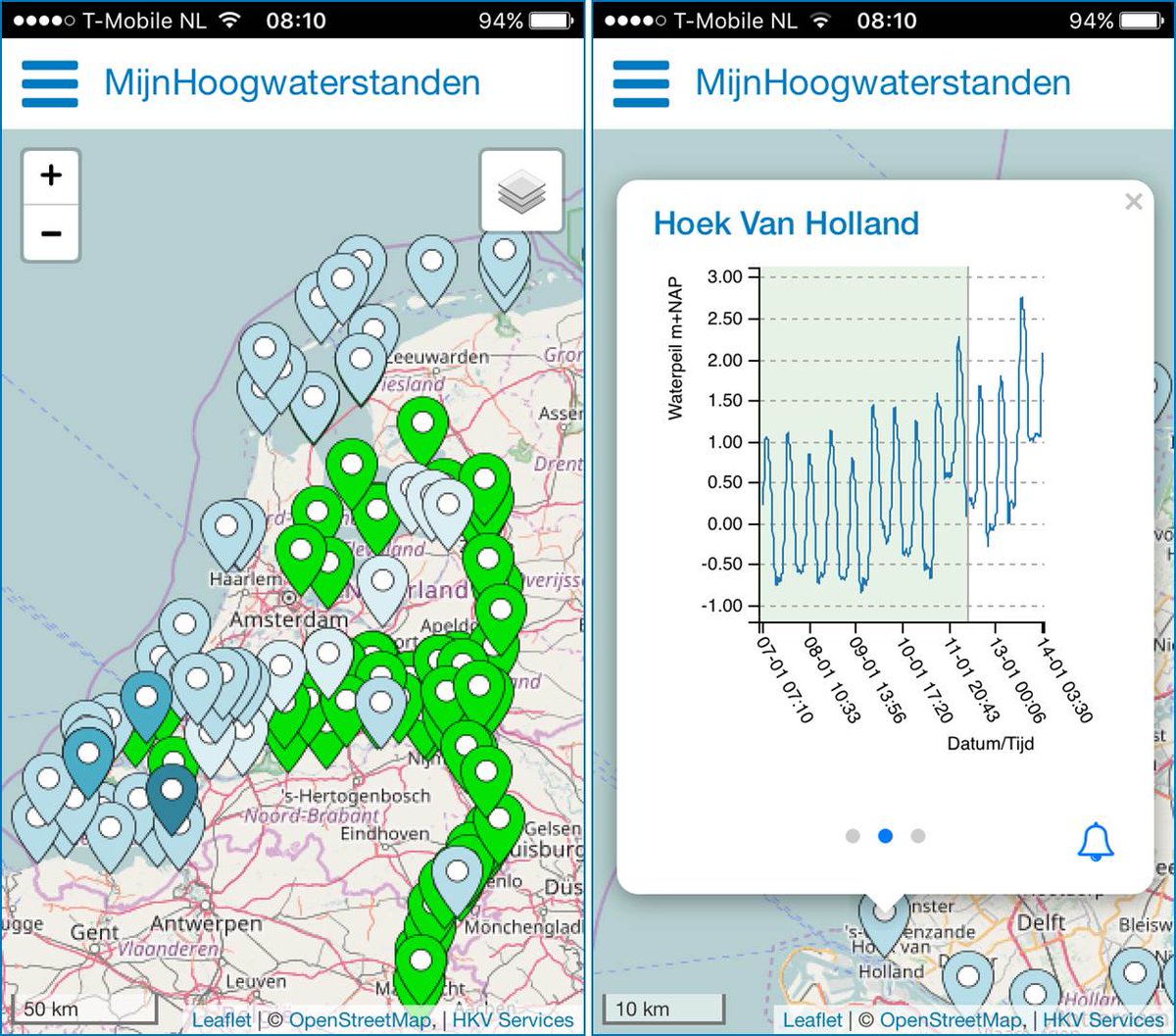Screen dimensions: 1176x1036
Task: Select the third pagination dot in the popup
Action: (x=917, y=836)
